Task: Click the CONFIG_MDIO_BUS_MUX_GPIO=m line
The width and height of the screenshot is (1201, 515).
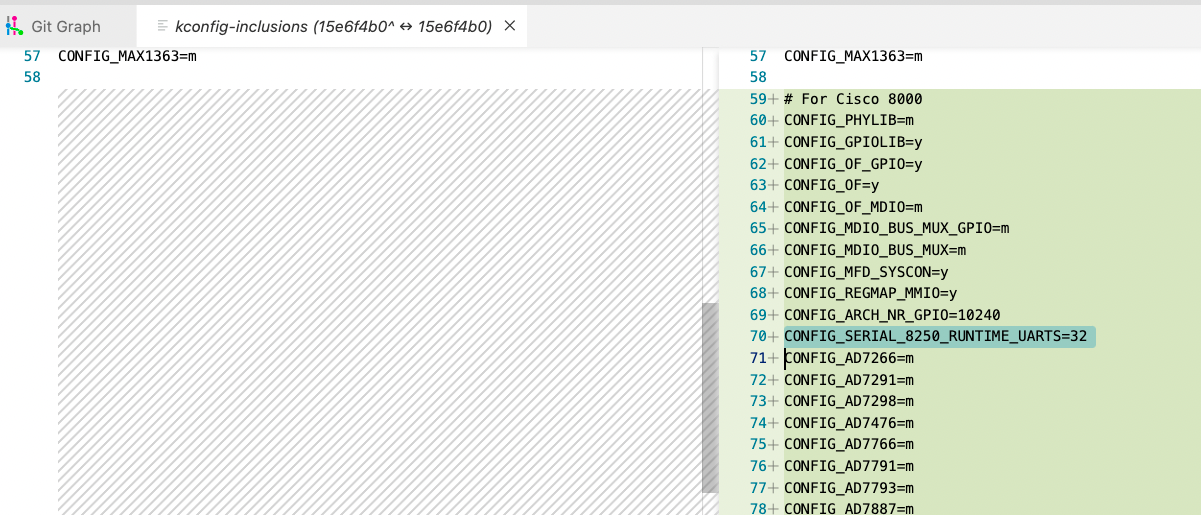Action: pos(897,228)
